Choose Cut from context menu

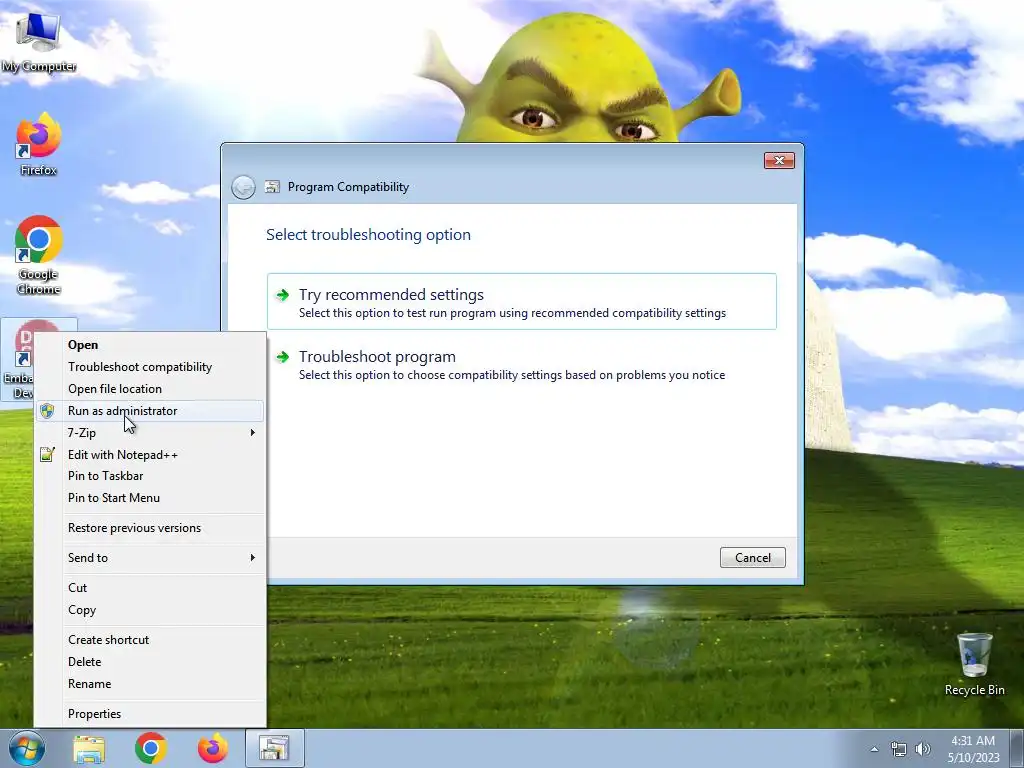click(x=150, y=588)
